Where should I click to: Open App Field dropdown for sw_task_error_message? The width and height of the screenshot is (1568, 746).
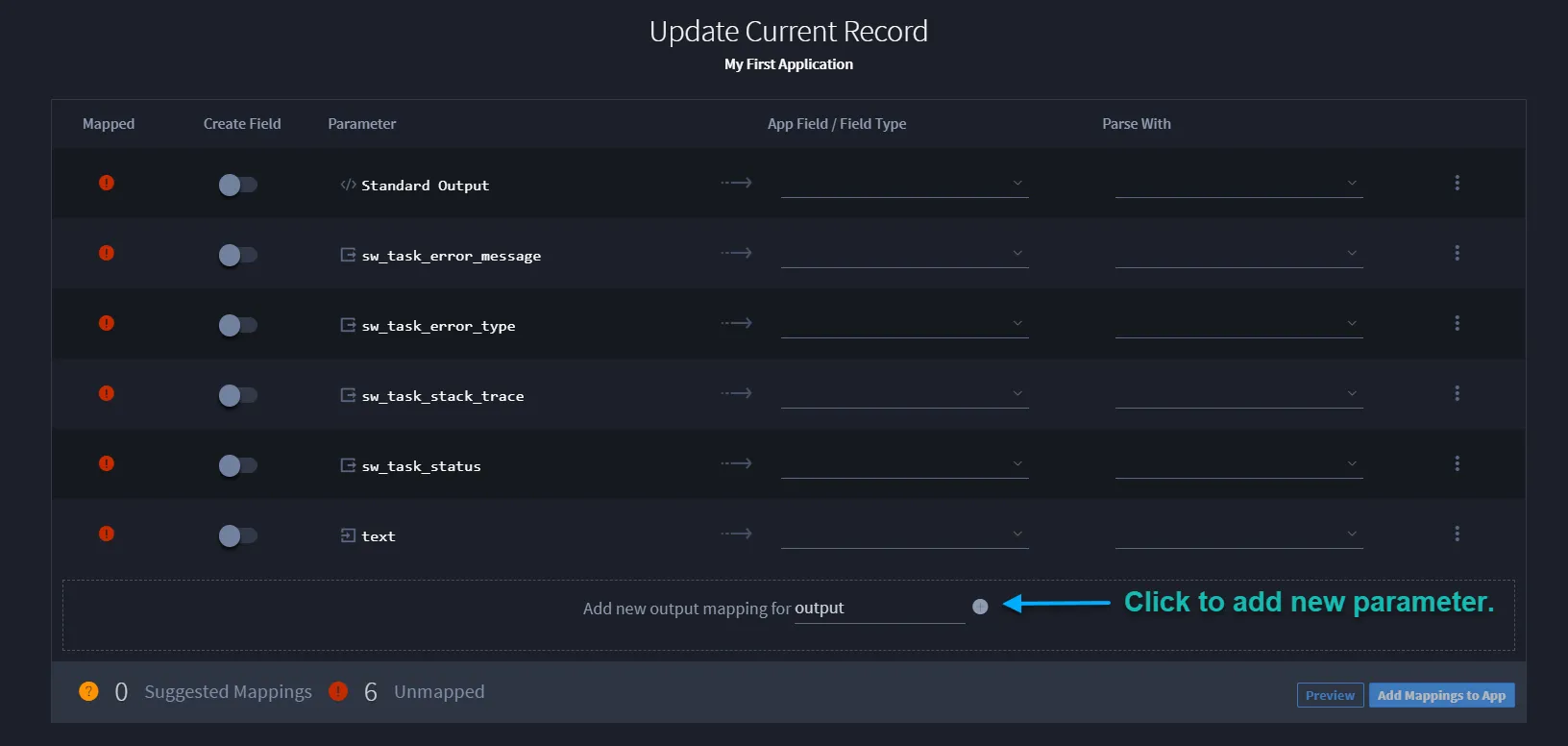[905, 254]
